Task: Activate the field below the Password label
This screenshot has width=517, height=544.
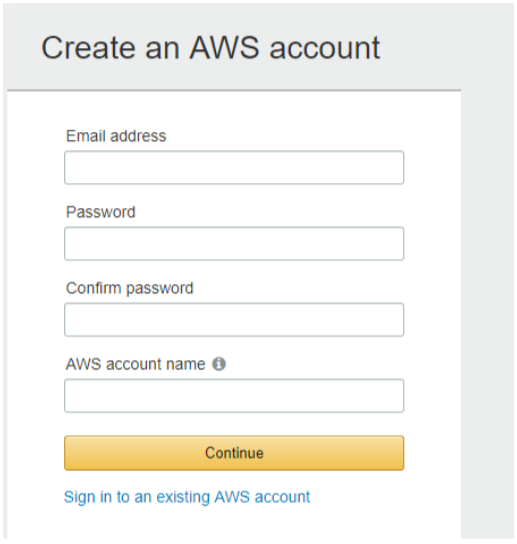Action: (x=234, y=243)
